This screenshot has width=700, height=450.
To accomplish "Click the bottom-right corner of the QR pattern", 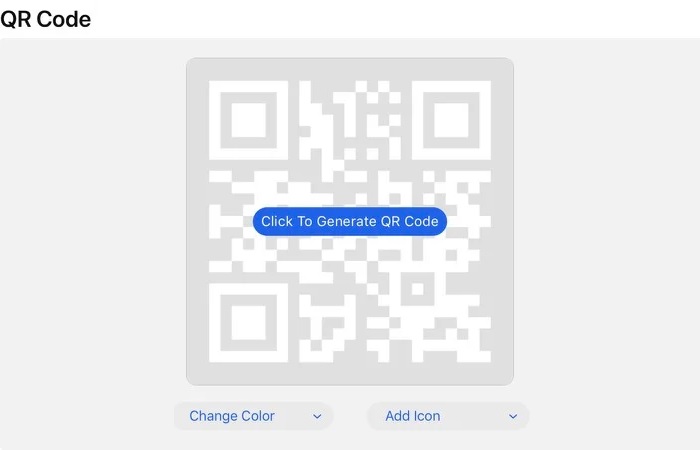I will [x=485, y=356].
